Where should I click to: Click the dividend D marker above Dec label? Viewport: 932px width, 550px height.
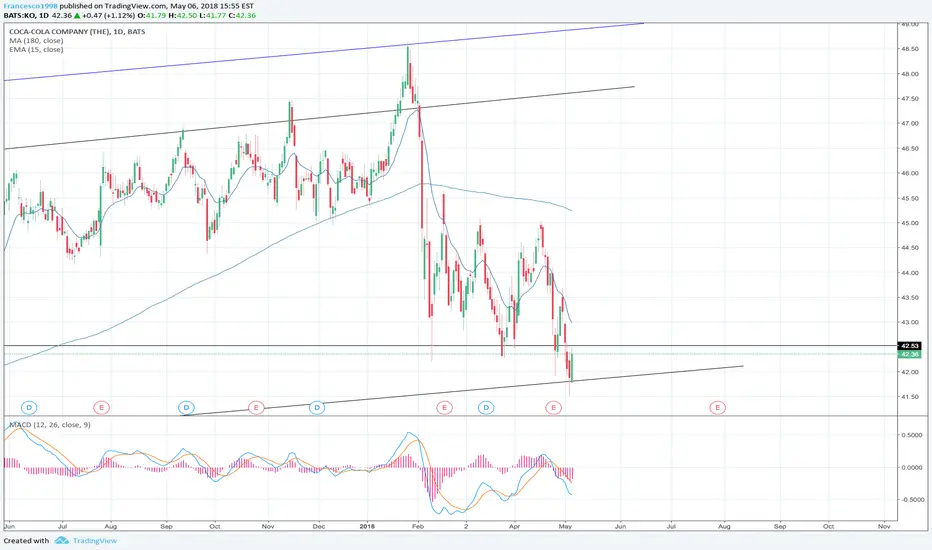[x=317, y=407]
